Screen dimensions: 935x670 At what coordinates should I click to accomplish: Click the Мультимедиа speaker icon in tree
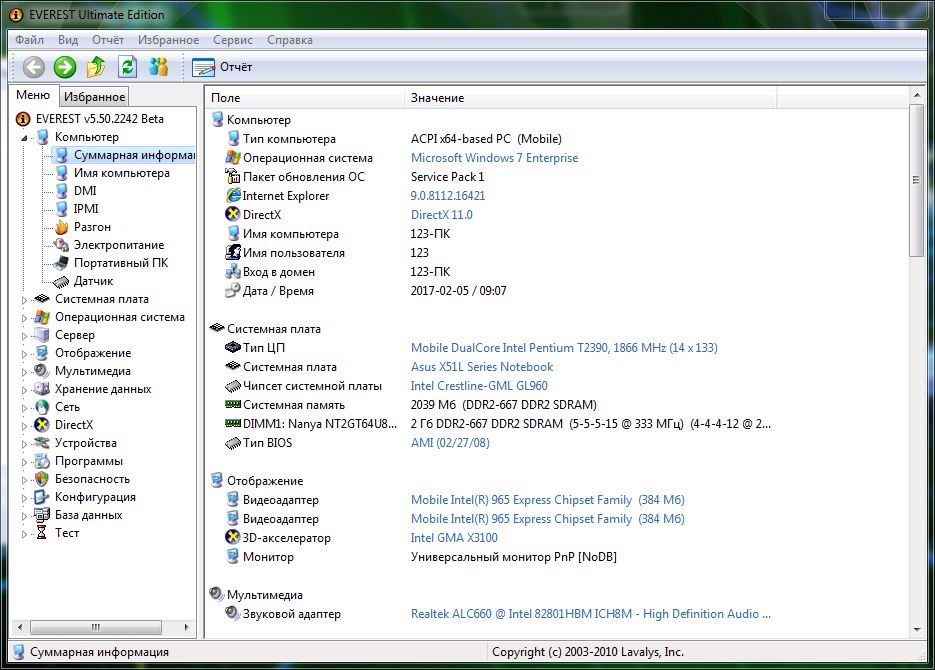point(42,371)
